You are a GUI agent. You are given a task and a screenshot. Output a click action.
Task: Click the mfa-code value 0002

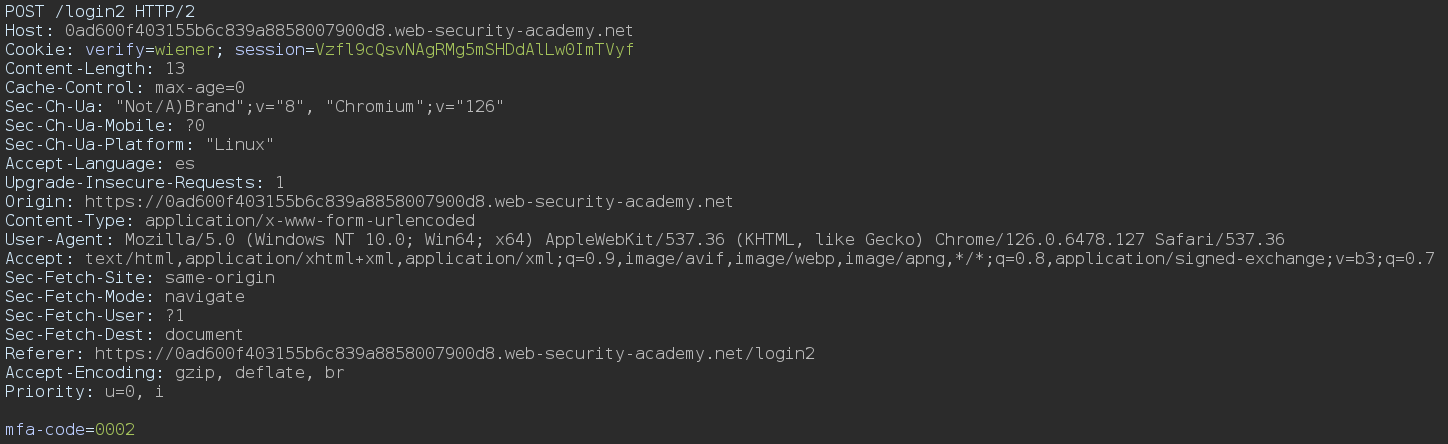tap(114, 429)
